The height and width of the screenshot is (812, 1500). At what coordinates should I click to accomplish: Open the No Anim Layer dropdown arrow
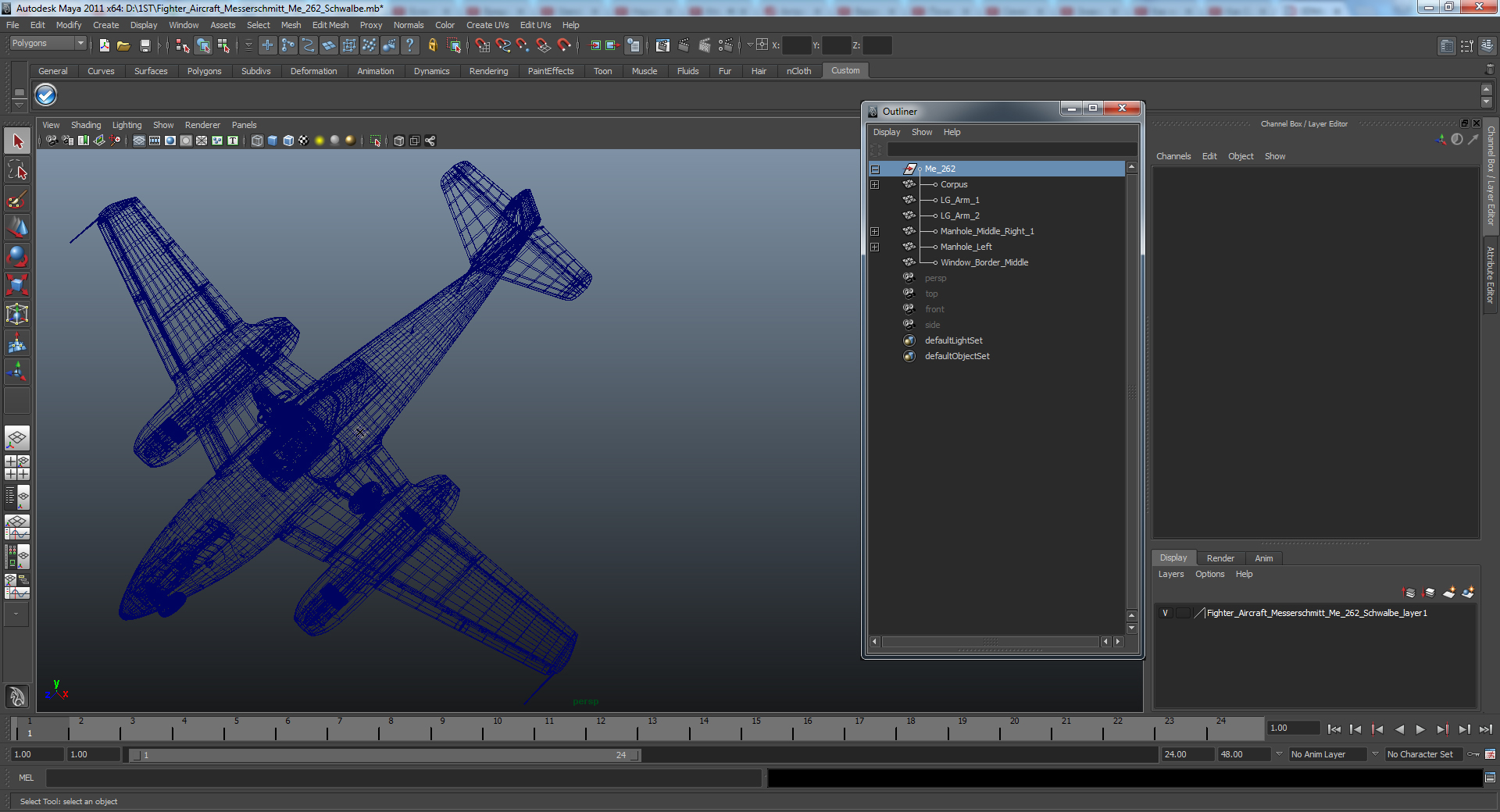pos(1279,754)
